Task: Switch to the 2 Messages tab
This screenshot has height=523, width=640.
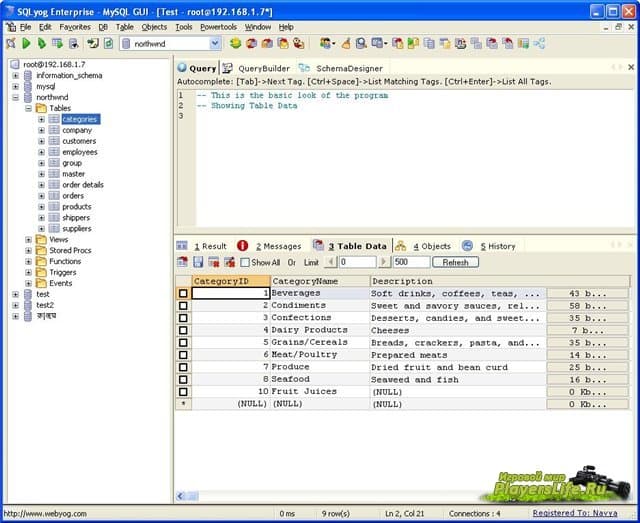Action: tap(278, 246)
